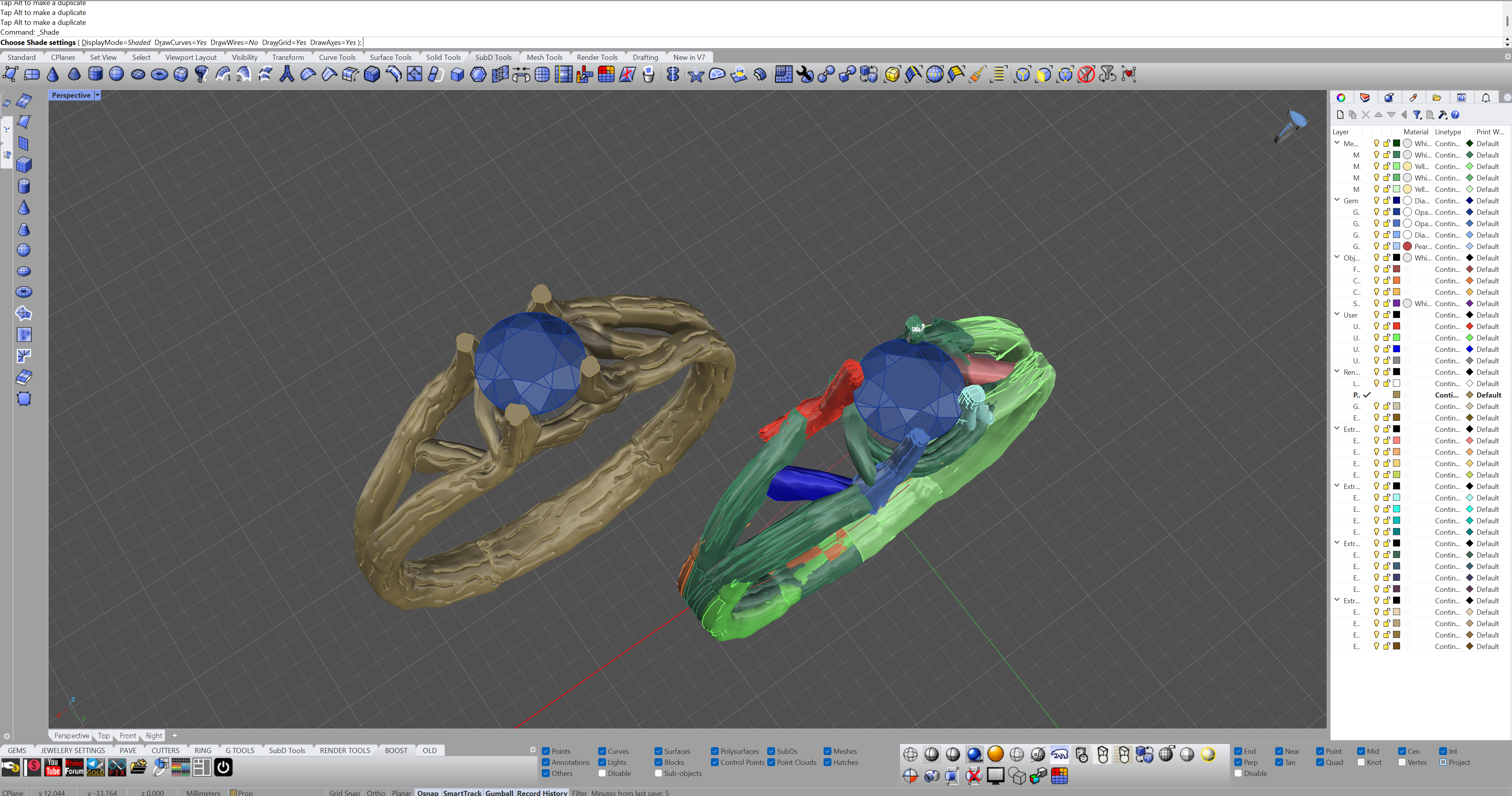Viewport: 1512px width, 796px height.
Task: Click the Rhino Forum icon
Action: [x=74, y=767]
